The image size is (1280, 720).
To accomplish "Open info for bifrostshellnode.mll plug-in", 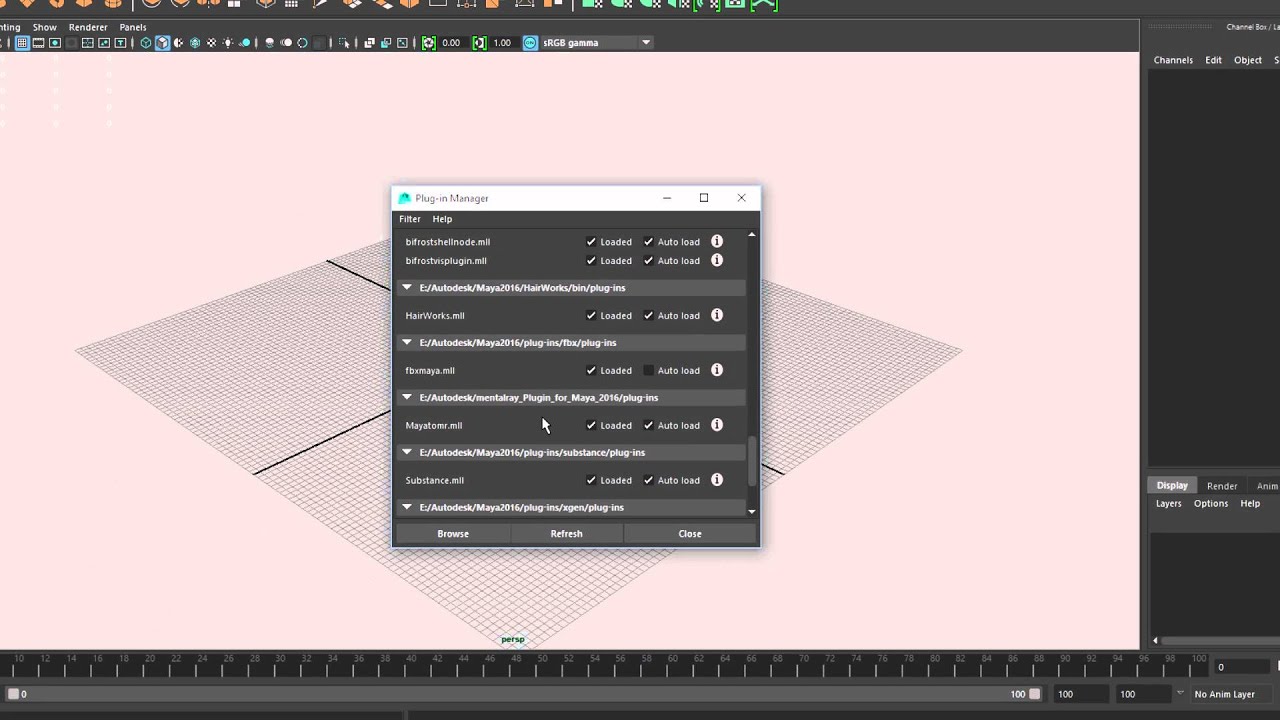I will click(x=717, y=241).
